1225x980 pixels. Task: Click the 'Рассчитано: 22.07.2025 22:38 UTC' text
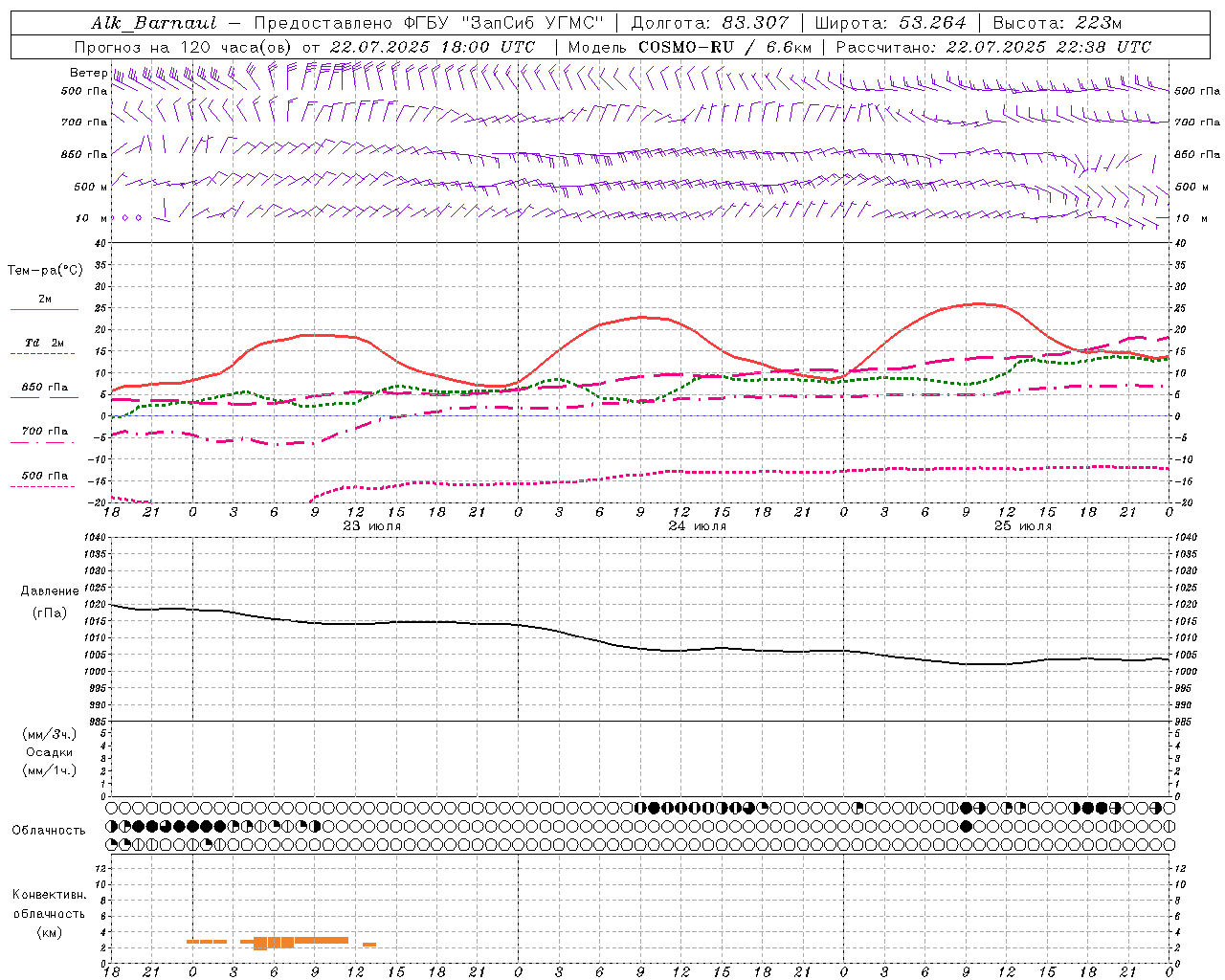pyautogui.click(x=993, y=47)
